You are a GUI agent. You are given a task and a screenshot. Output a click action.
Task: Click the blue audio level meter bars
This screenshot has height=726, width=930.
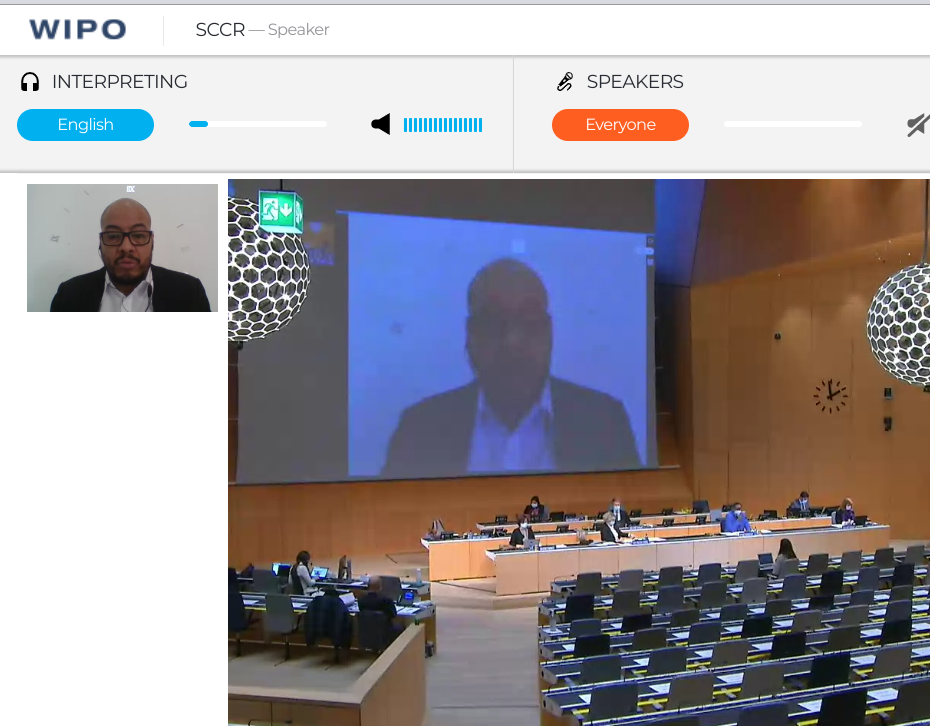pyautogui.click(x=443, y=125)
